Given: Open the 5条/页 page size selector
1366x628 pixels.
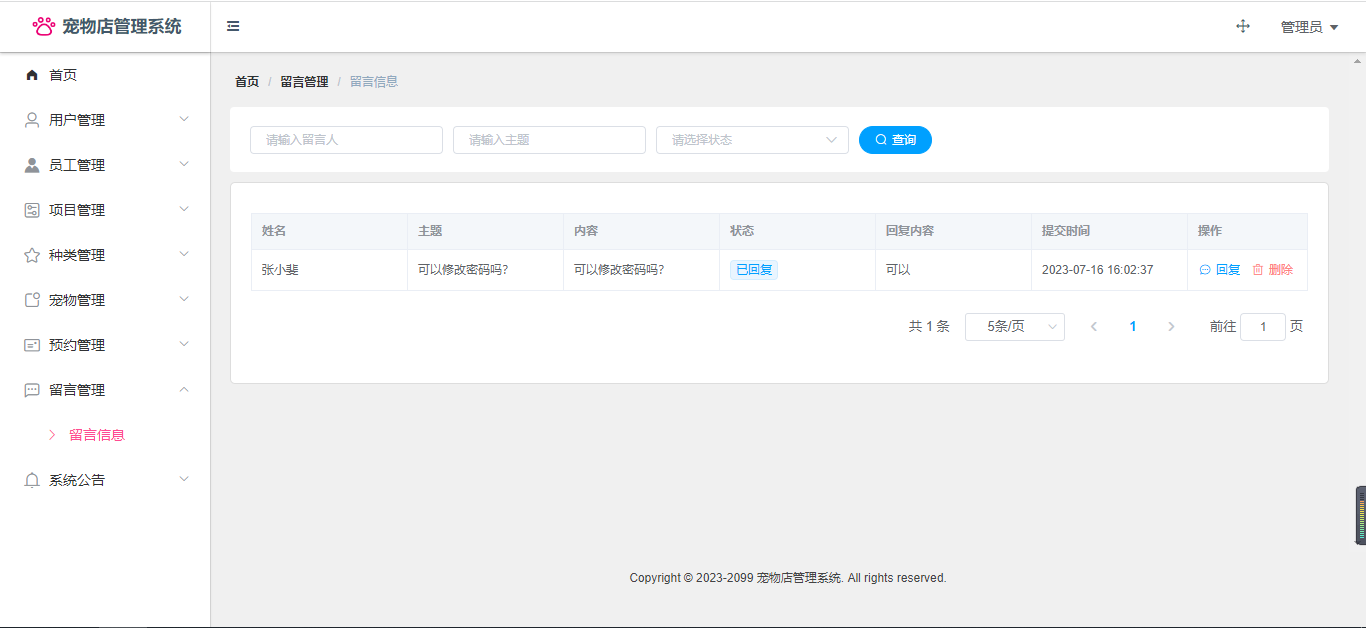Looking at the screenshot, I should (1014, 327).
